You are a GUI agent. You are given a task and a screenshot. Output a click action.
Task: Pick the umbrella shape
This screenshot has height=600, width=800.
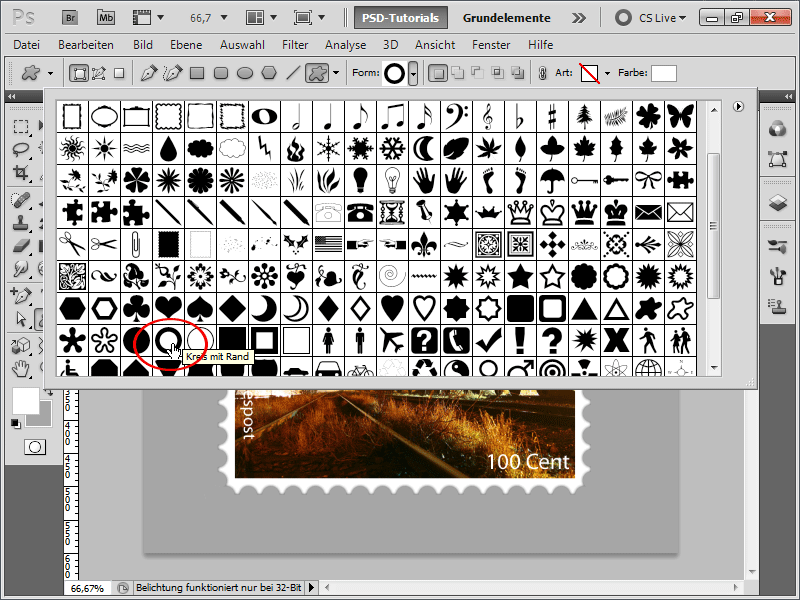tap(552, 180)
